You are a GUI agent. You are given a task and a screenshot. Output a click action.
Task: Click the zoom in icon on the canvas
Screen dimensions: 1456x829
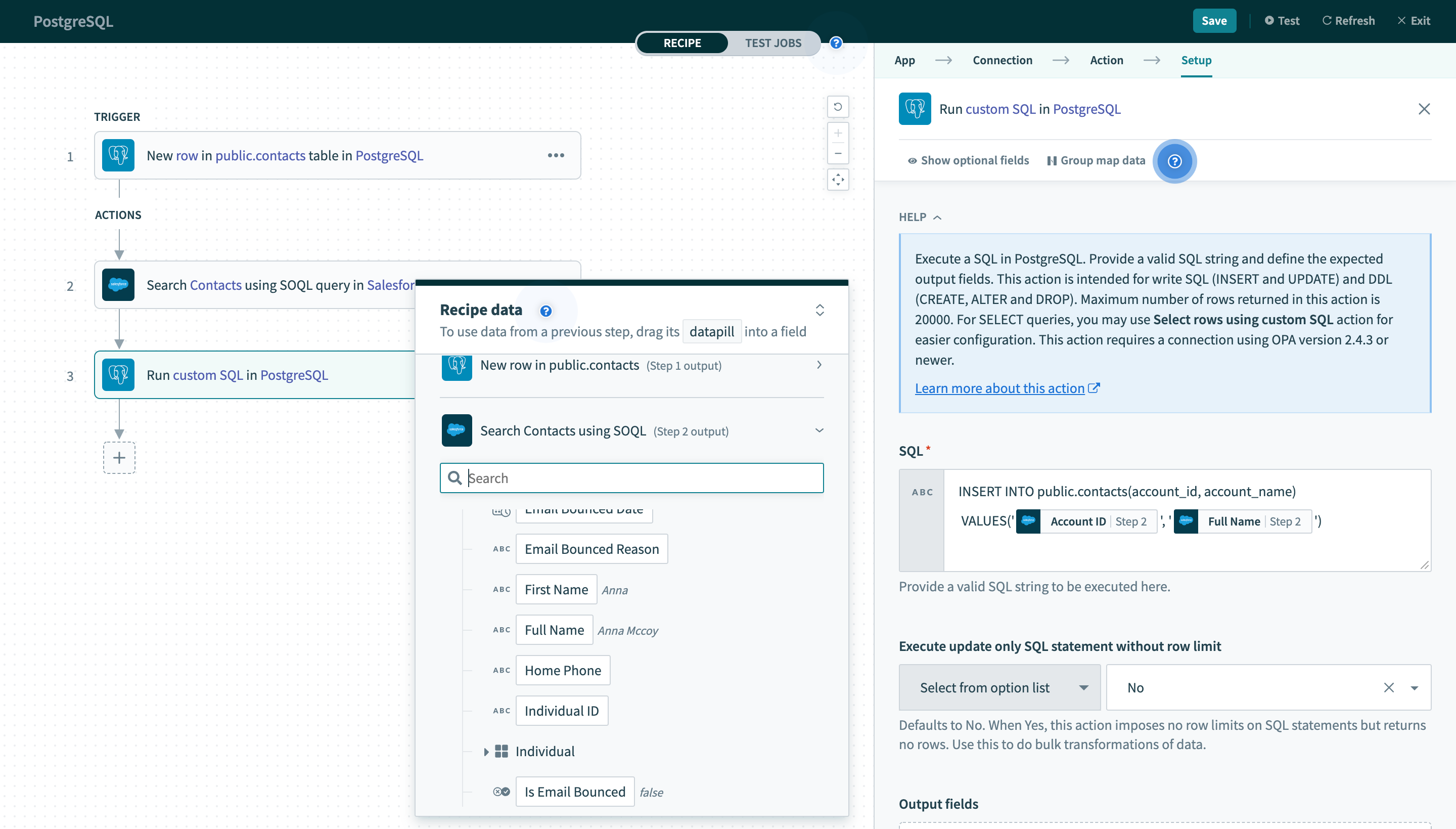point(838,133)
